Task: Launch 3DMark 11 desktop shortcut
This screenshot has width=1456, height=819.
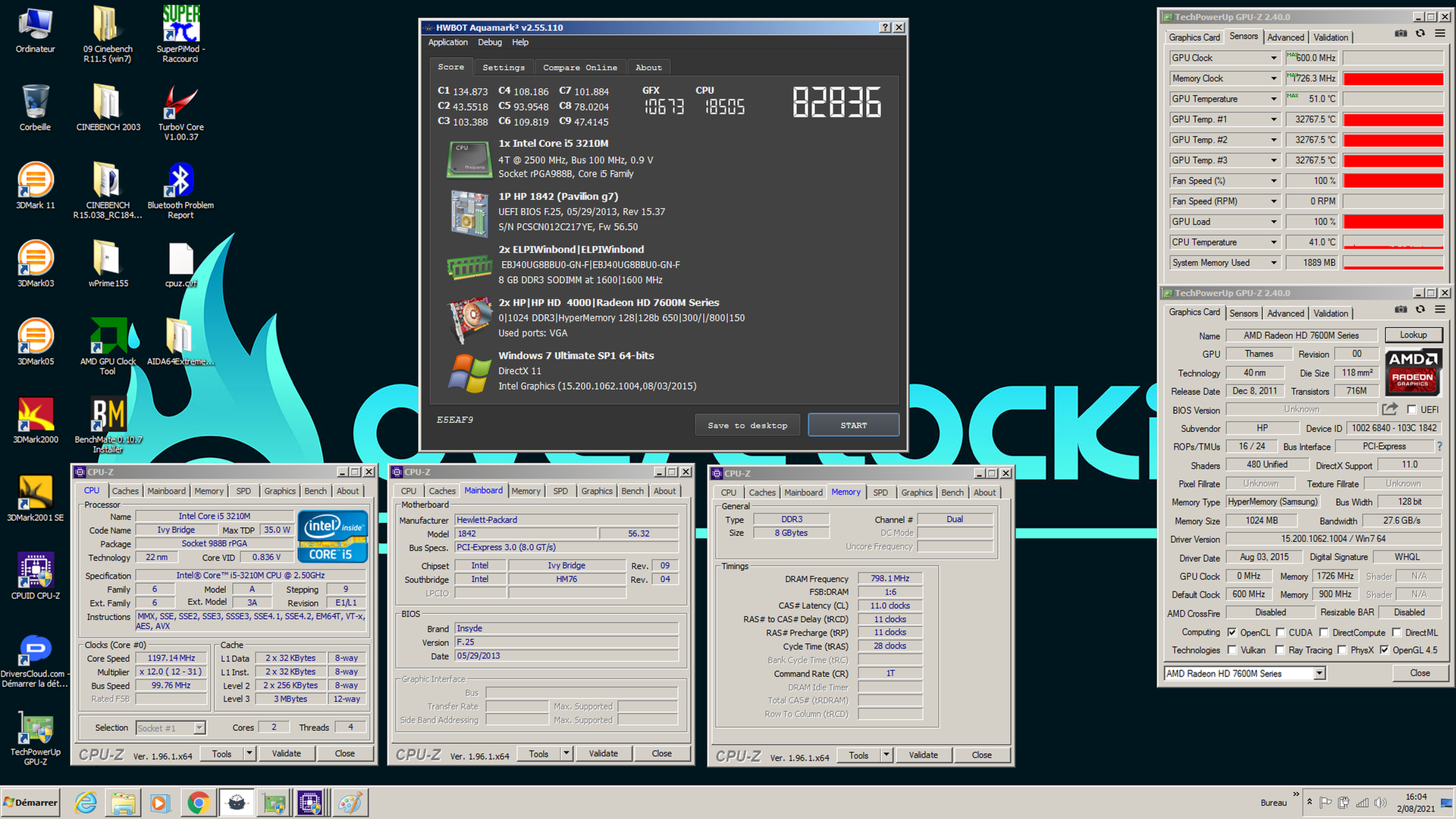Action: point(35,186)
